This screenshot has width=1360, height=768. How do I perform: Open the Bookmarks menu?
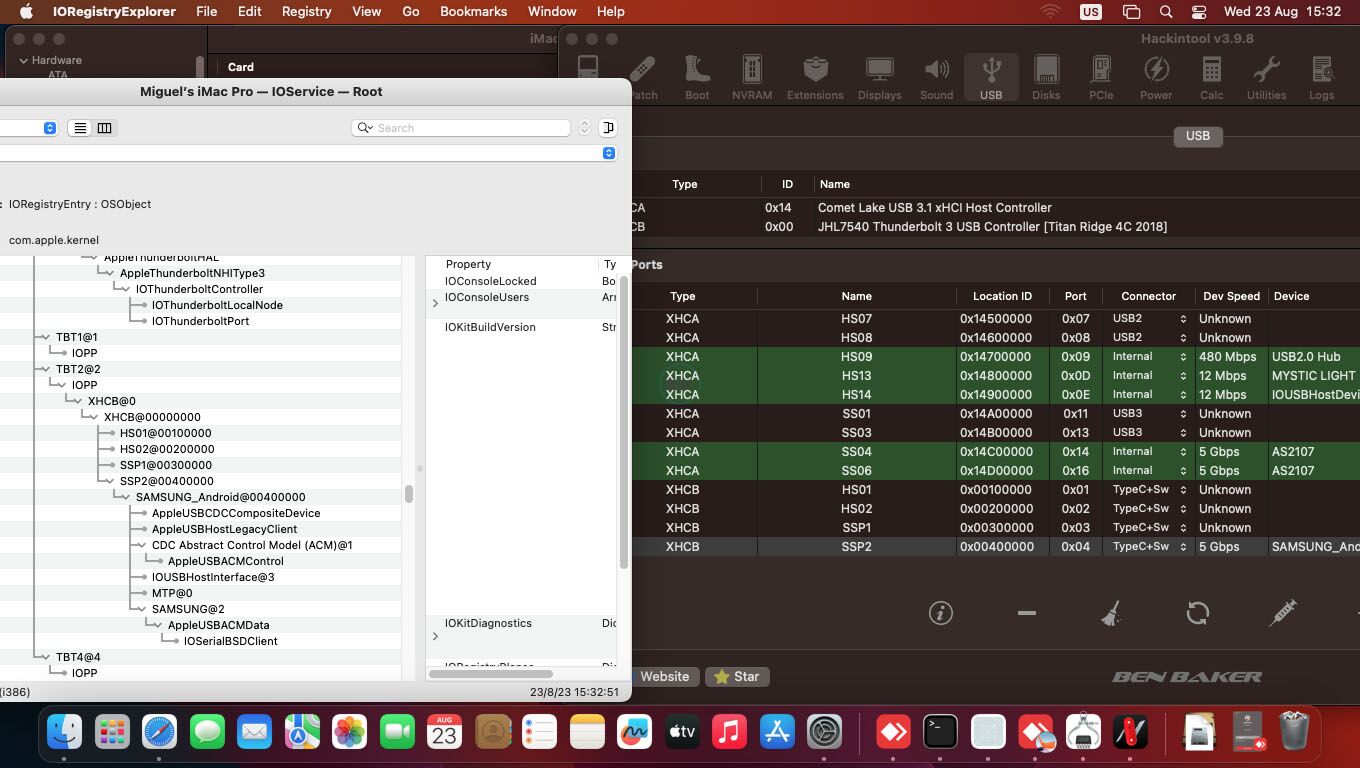coord(473,12)
